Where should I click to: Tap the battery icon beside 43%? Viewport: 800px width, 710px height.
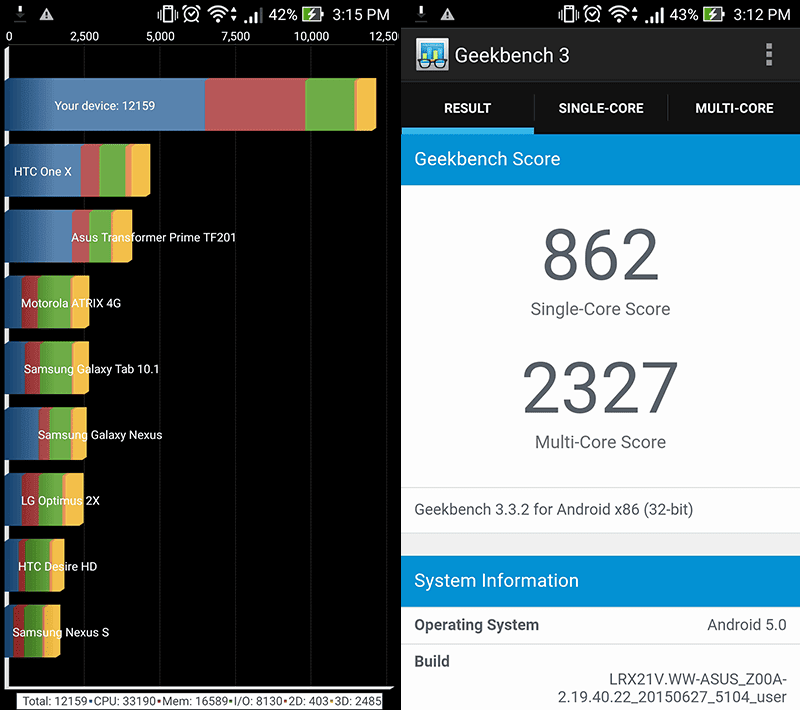(x=713, y=14)
